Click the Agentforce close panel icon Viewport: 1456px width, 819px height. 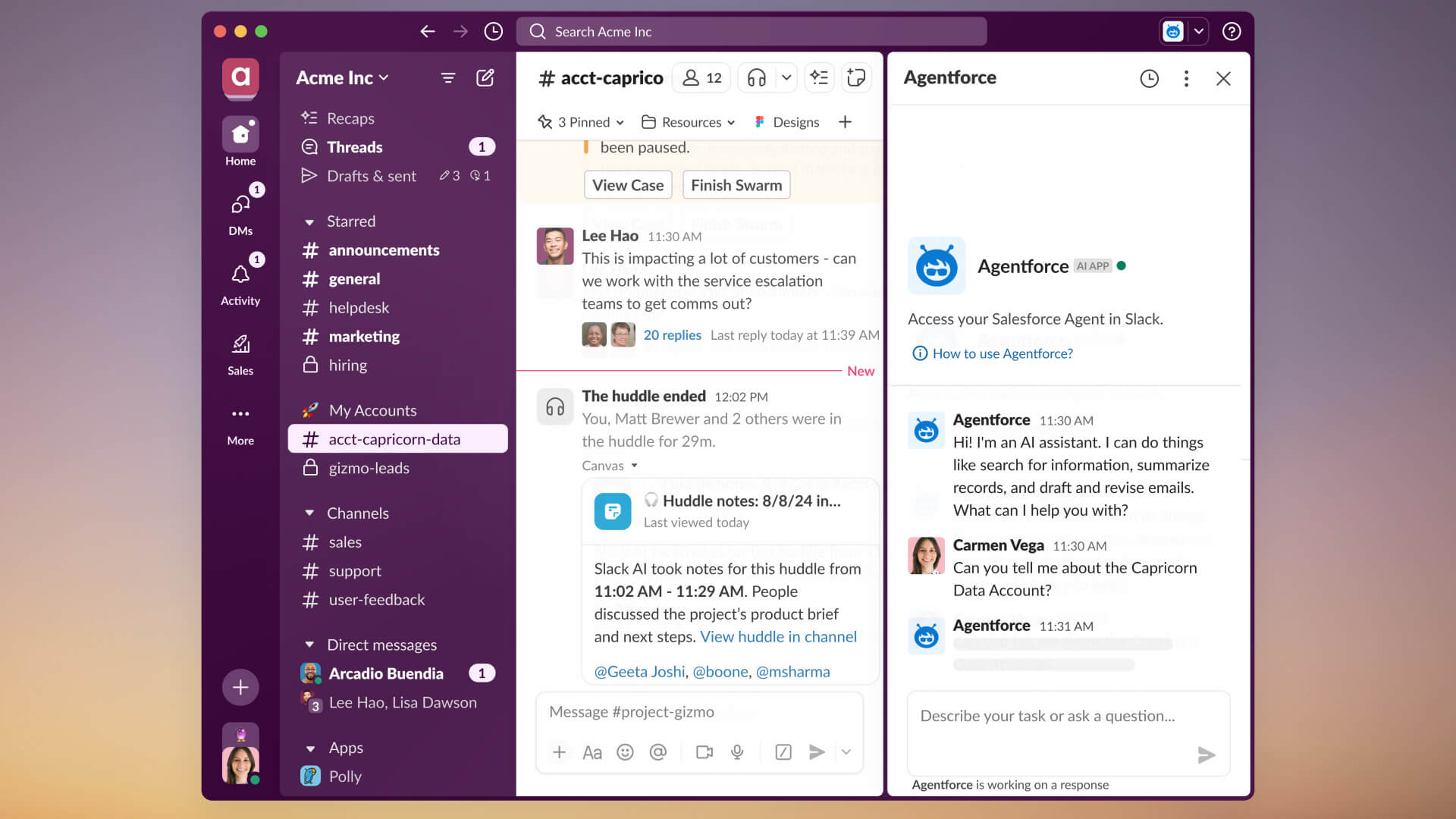click(1223, 78)
